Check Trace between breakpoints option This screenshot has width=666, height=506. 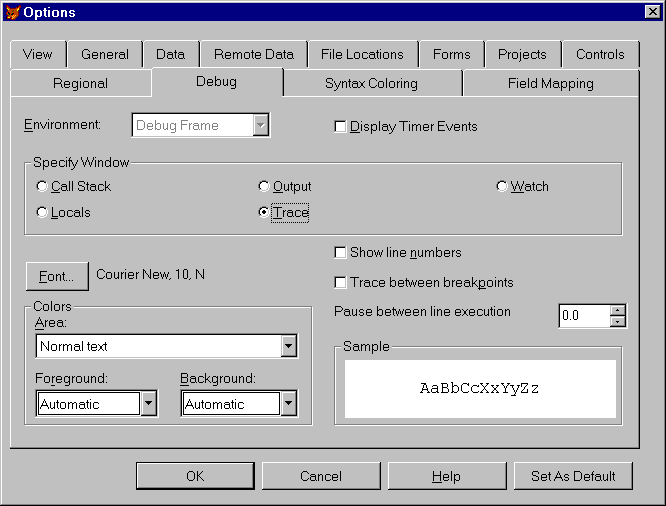(340, 283)
